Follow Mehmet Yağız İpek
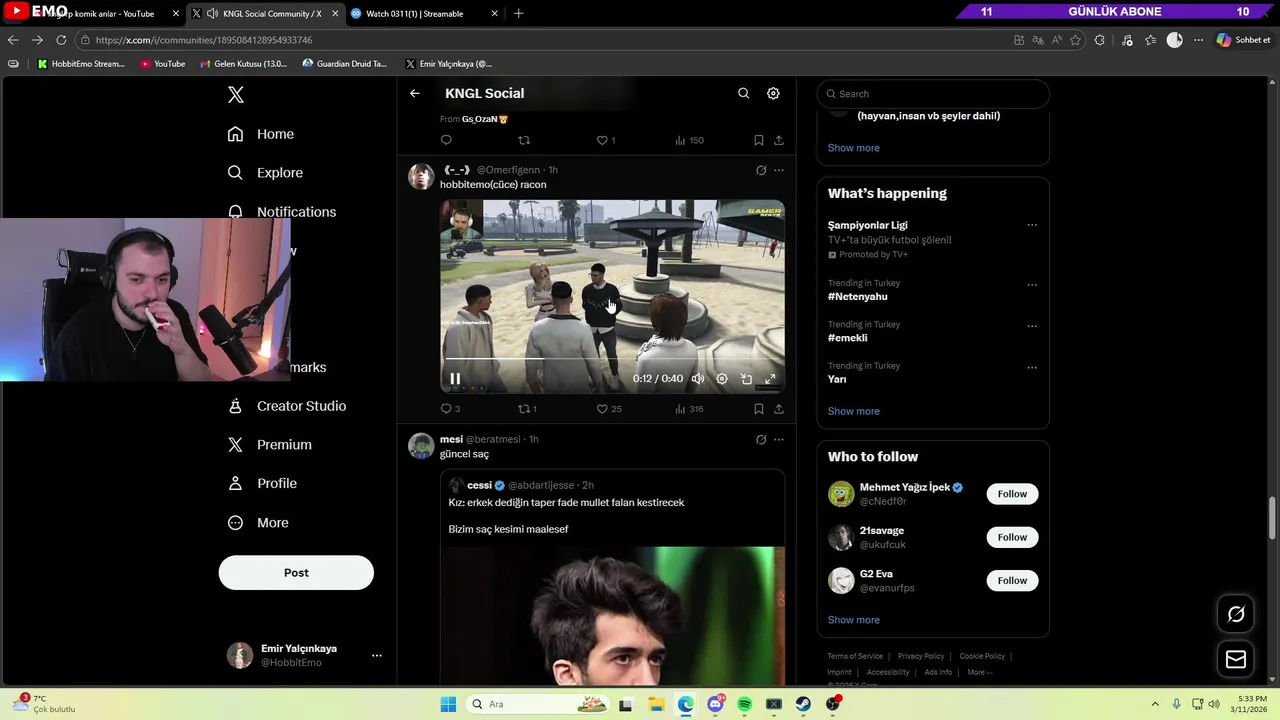 [1012, 494]
